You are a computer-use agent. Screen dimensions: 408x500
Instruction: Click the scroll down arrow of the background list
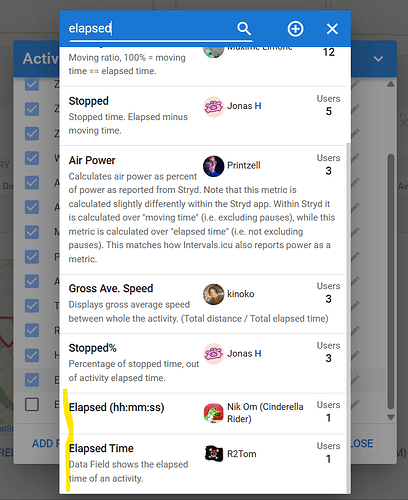click(x=391, y=417)
